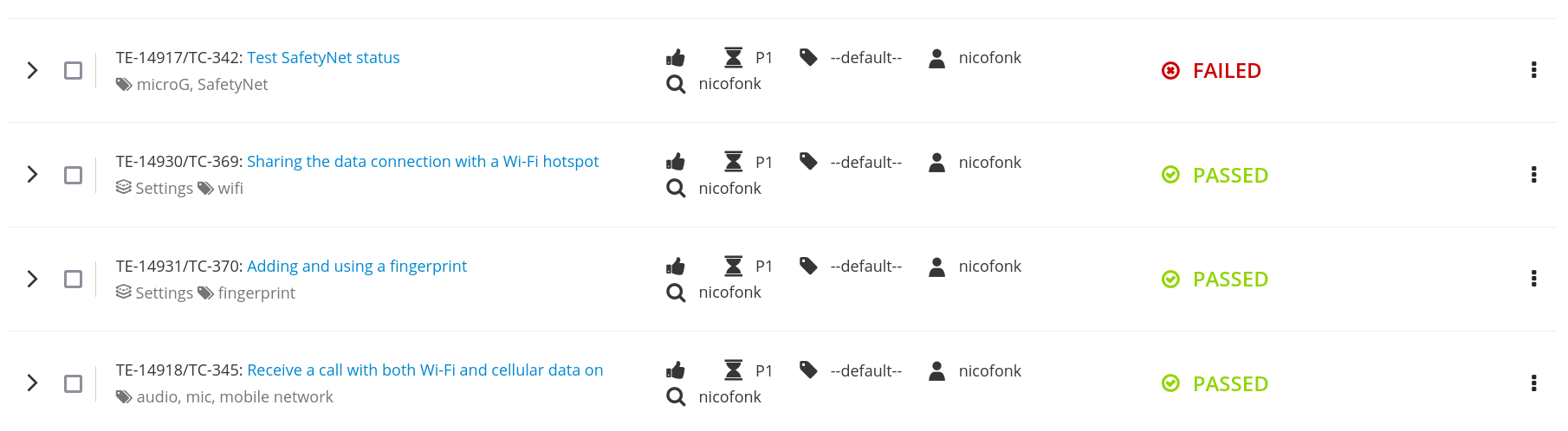This screenshot has width=1568, height=431.
Task: Click PASSED check icon on Wi-Fi hotspot row
Action: click(x=1170, y=175)
